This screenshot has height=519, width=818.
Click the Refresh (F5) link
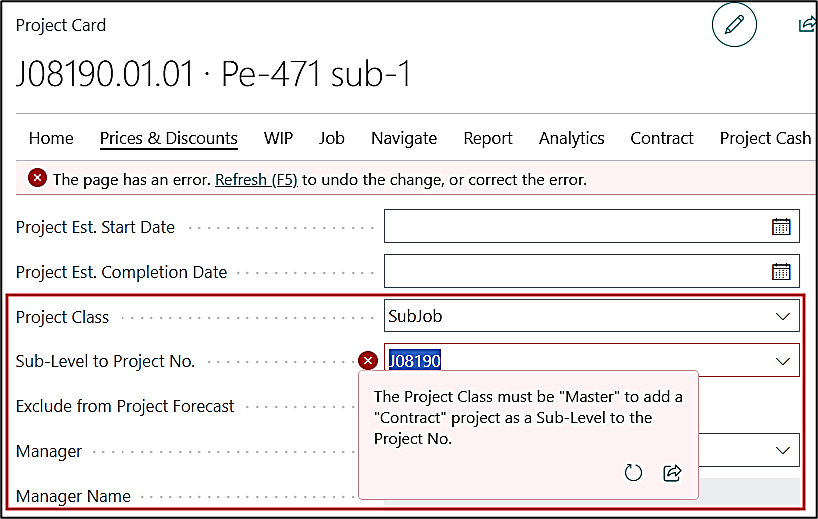256,180
